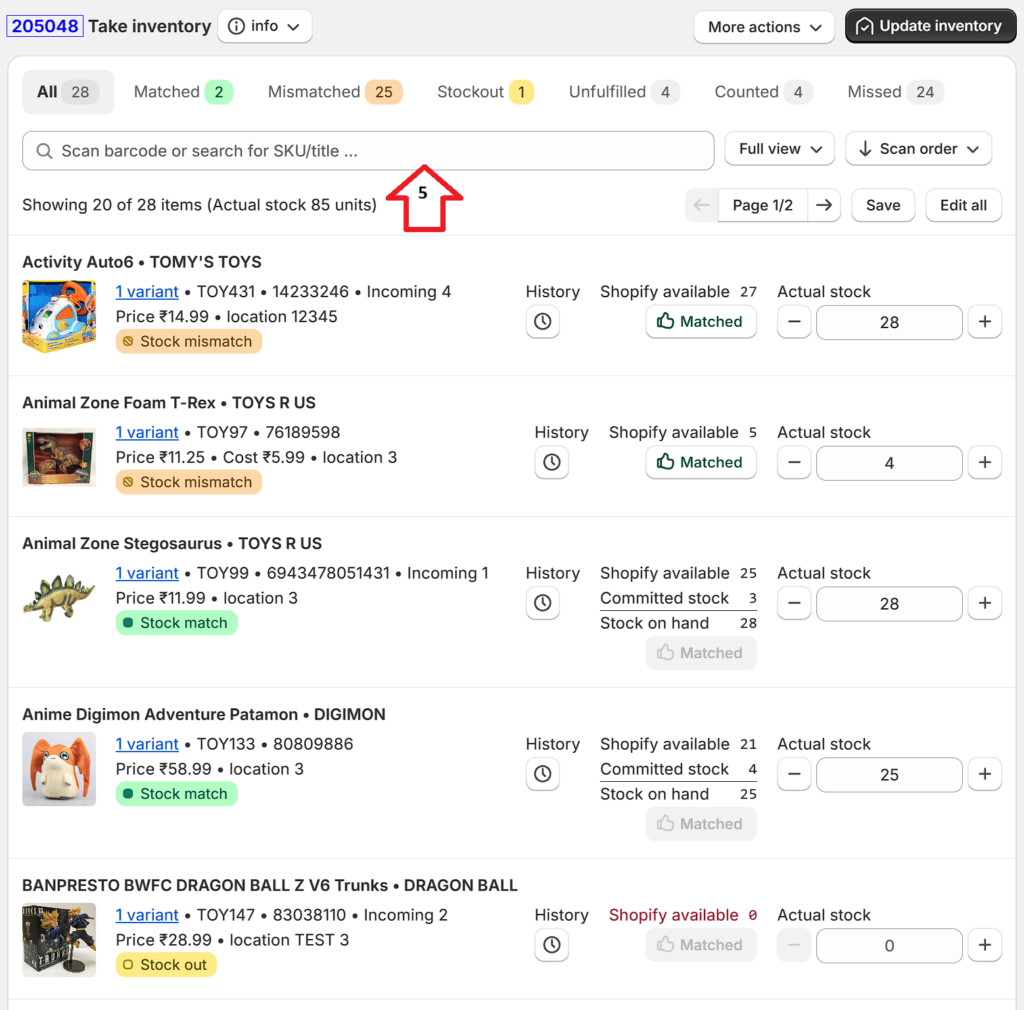Image resolution: width=1024 pixels, height=1010 pixels.
Task: Click the Patamon product thumbnail
Action: pos(59,769)
